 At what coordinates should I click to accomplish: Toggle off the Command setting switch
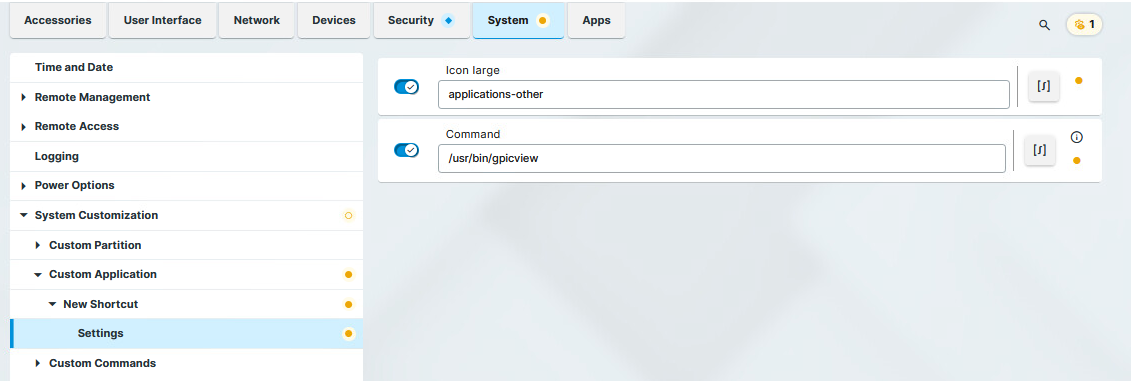[406, 150]
